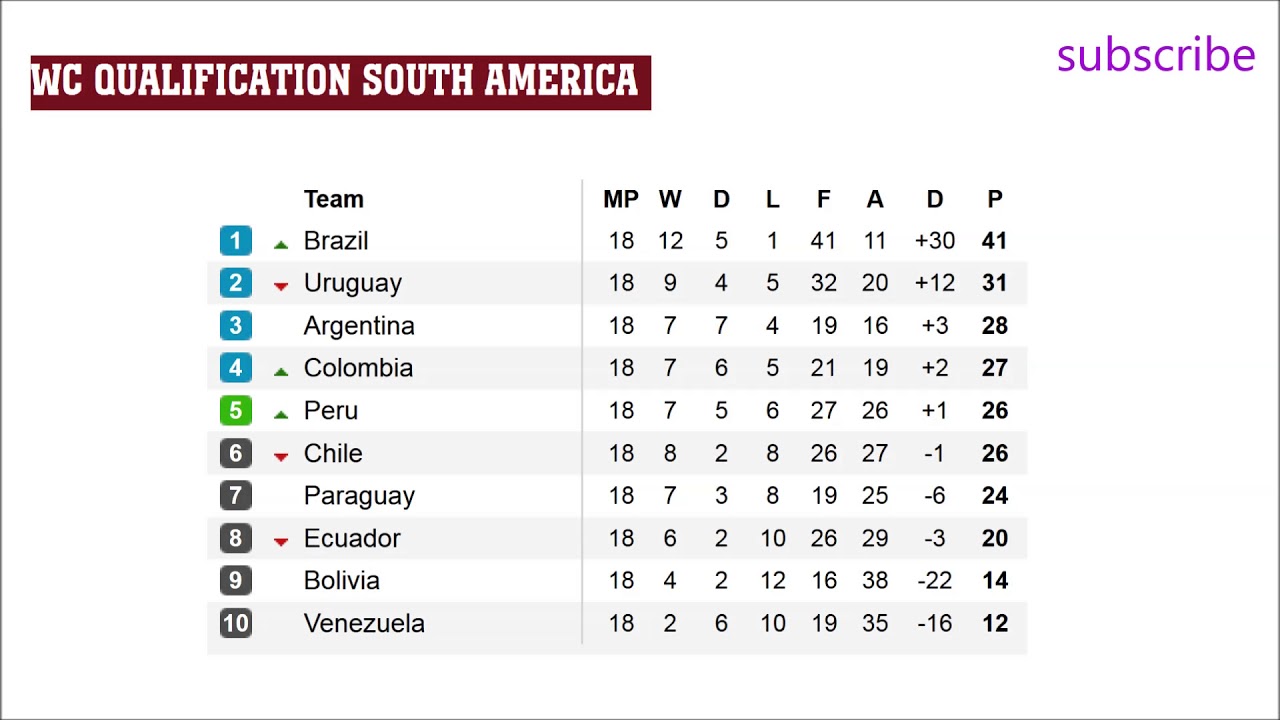Click the MP column header
The image size is (1280, 720).
pyautogui.click(x=620, y=199)
